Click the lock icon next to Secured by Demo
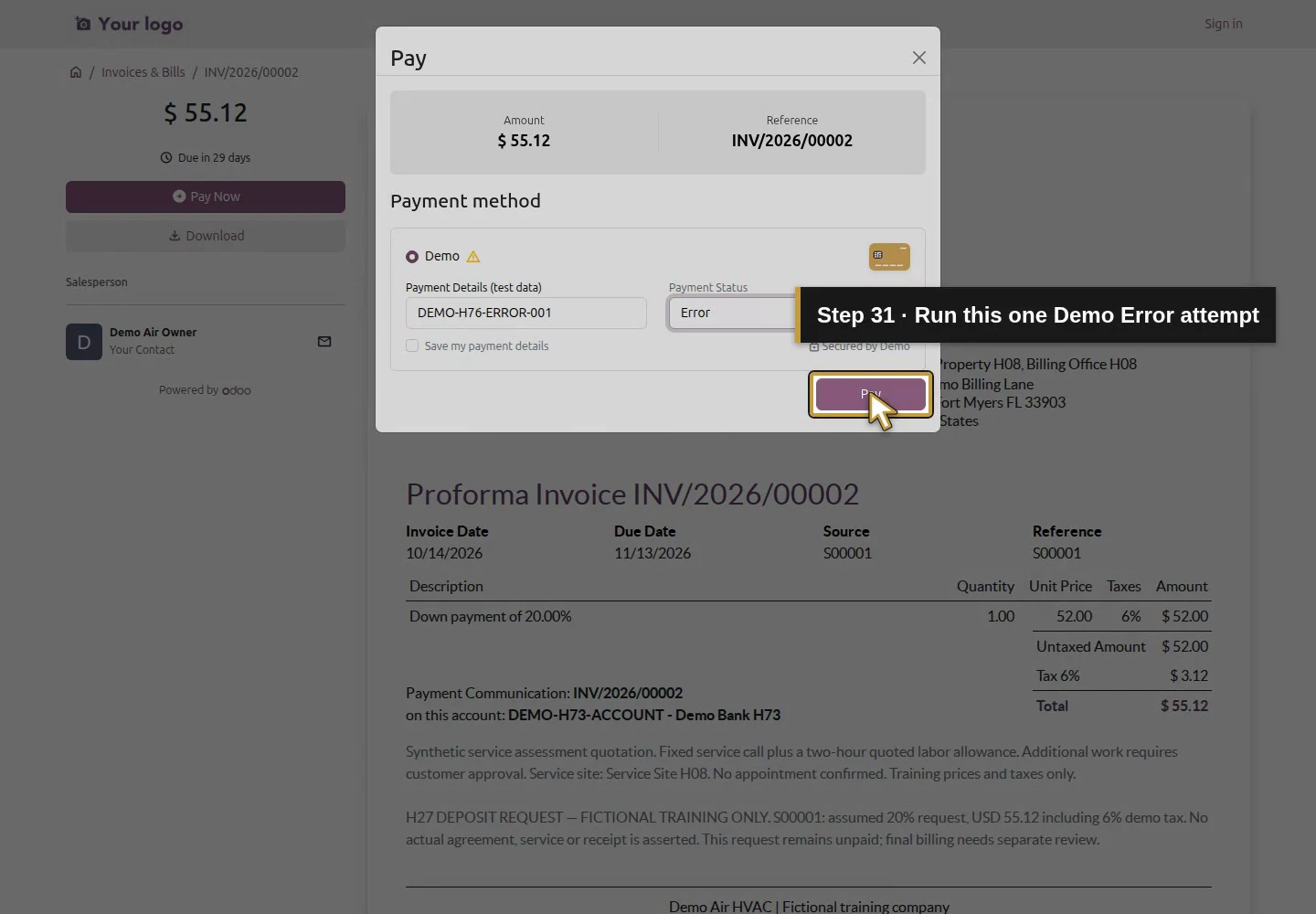This screenshot has width=1316, height=914. click(x=813, y=346)
